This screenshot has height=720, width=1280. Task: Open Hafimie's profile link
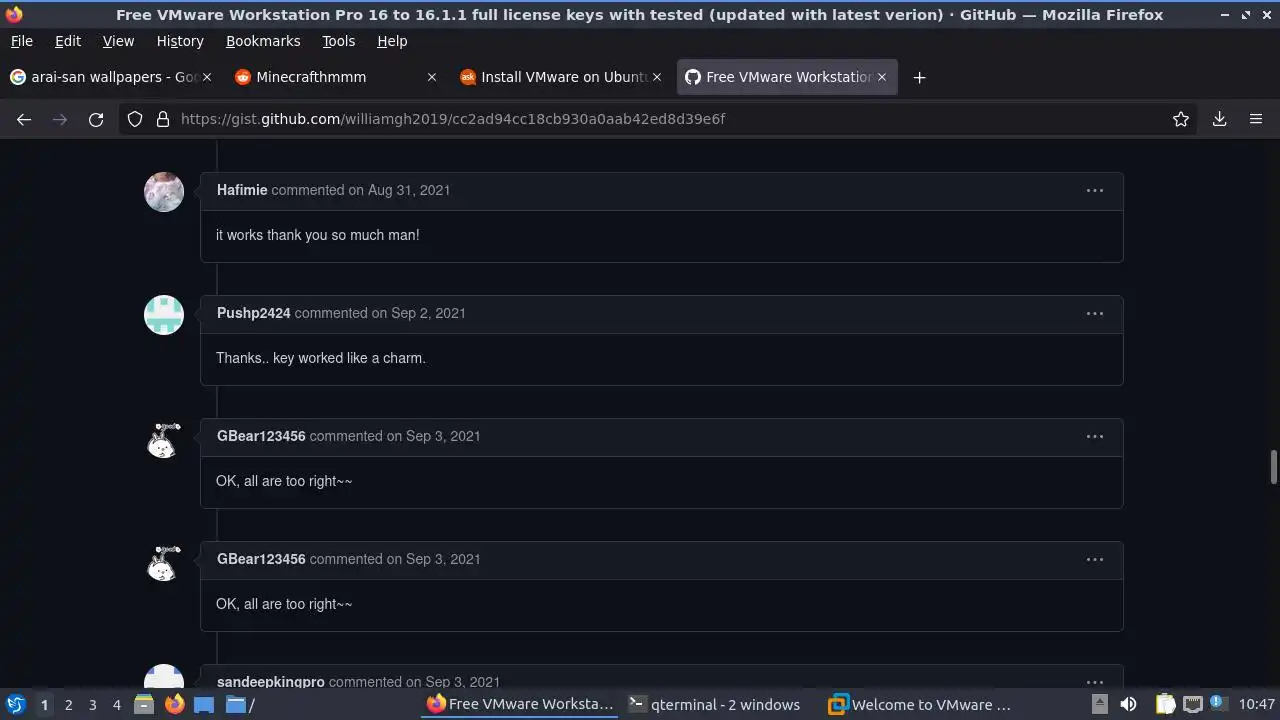(242, 190)
